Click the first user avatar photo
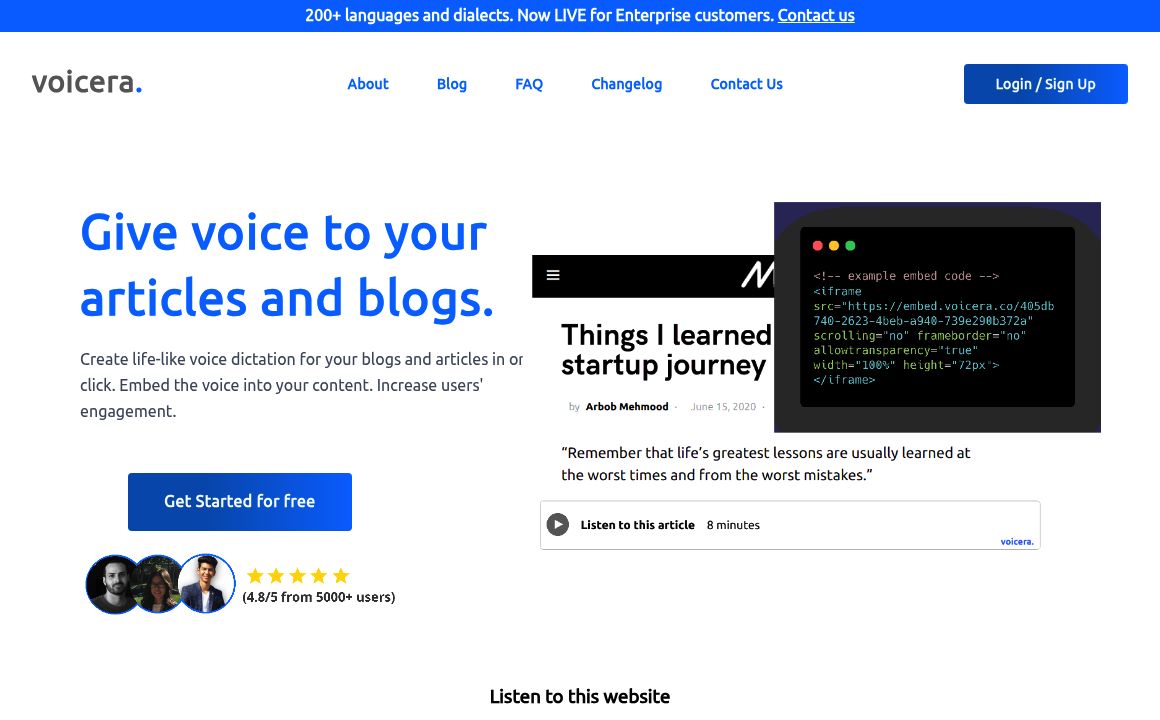The image size is (1160, 720). 113,584
